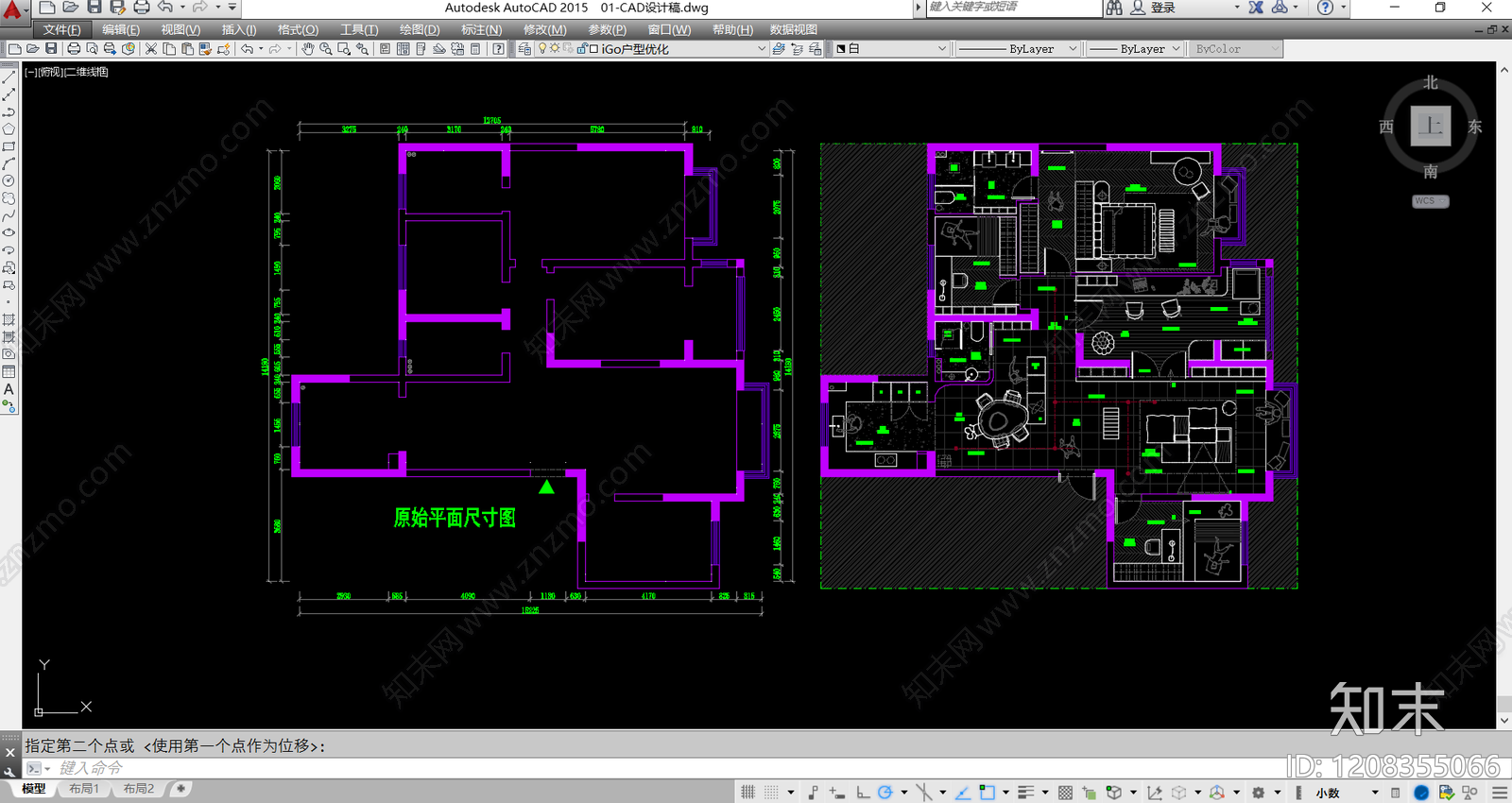Screen dimensions: 1512x803
Task: Click the 登录 sign-in button
Action: coord(1163,8)
